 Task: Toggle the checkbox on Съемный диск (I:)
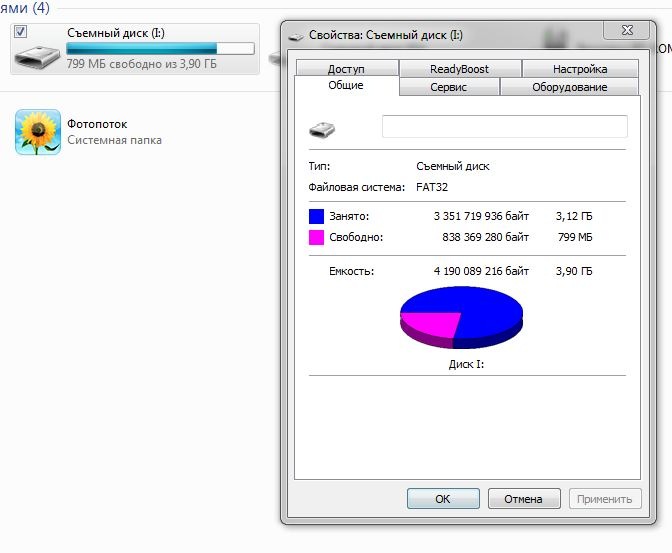click(x=20, y=31)
